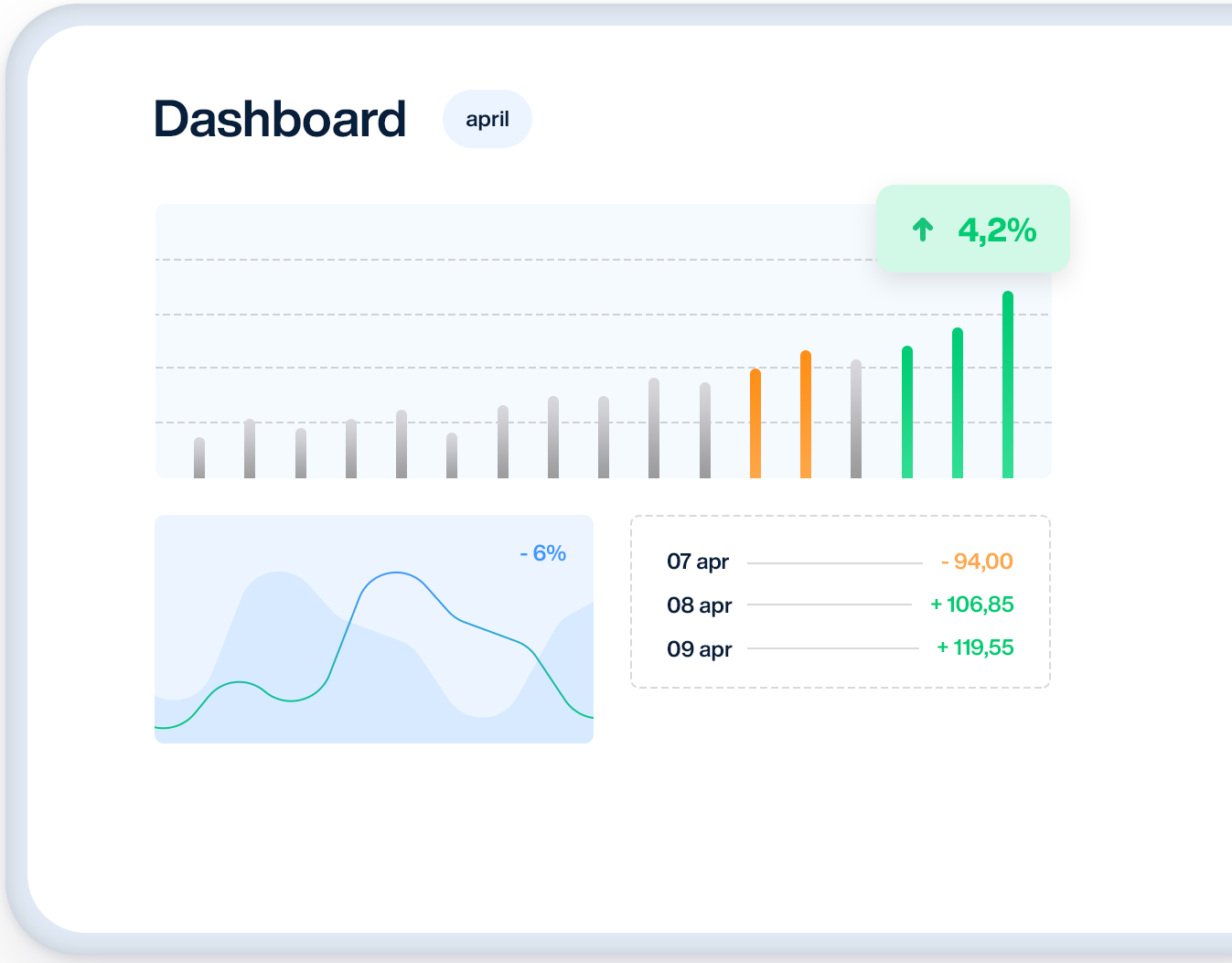Open the 08 apr entry
Screen dimensions: 1232x963
click(700, 605)
